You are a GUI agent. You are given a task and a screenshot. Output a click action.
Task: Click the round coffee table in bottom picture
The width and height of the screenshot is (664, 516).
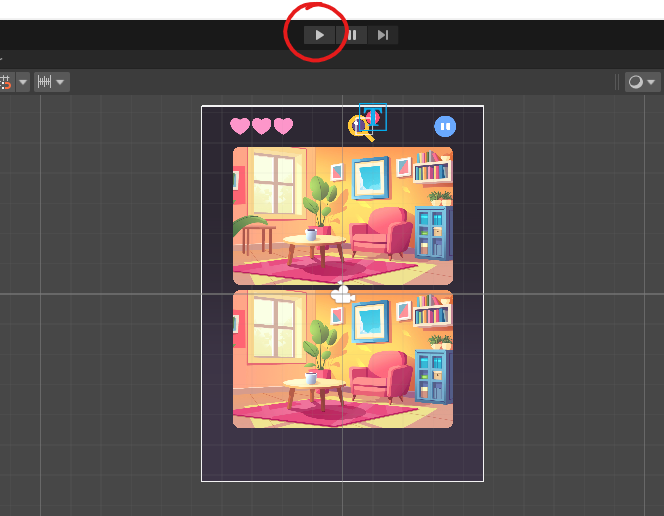point(314,384)
